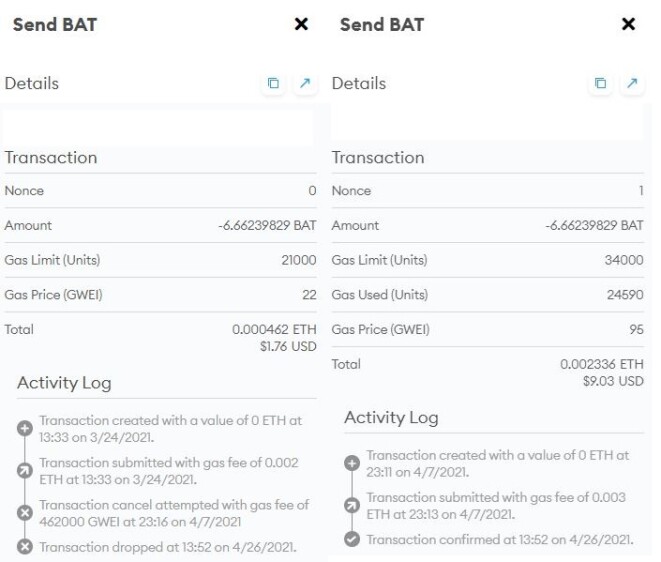Click the left Activity Log heading
The height and width of the screenshot is (562, 661).
[64, 383]
